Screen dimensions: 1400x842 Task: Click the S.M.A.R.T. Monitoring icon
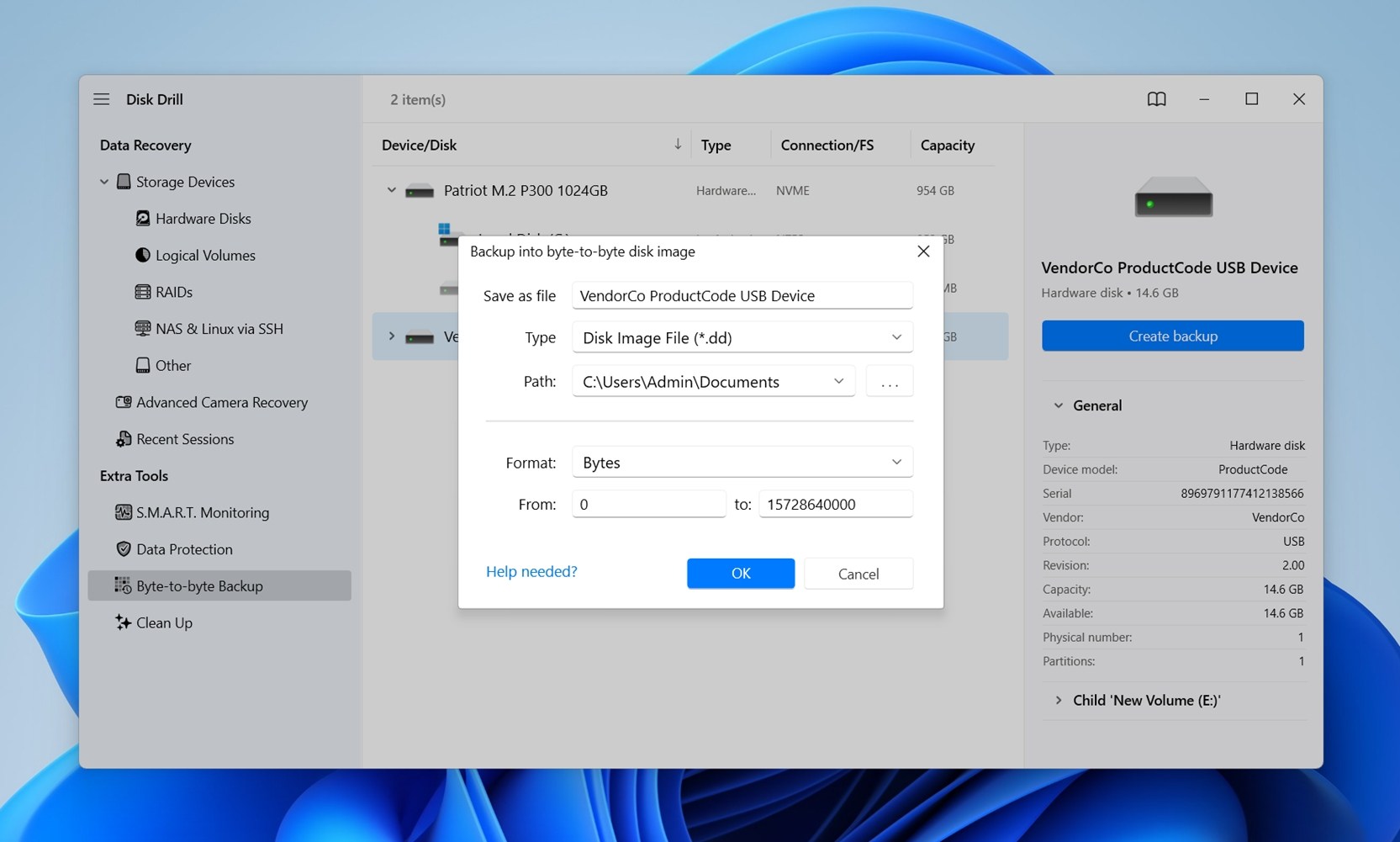coord(124,512)
